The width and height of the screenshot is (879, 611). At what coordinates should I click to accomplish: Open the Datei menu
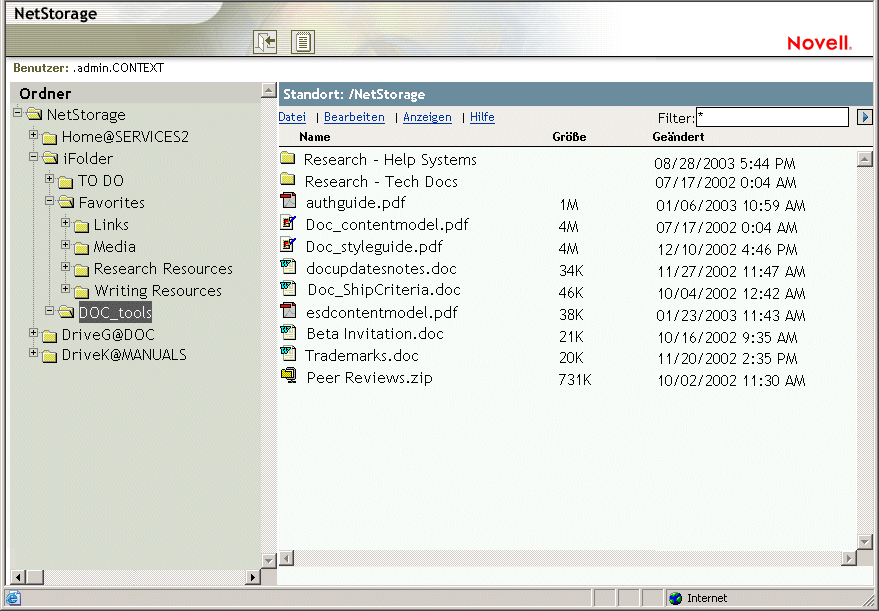(292, 117)
